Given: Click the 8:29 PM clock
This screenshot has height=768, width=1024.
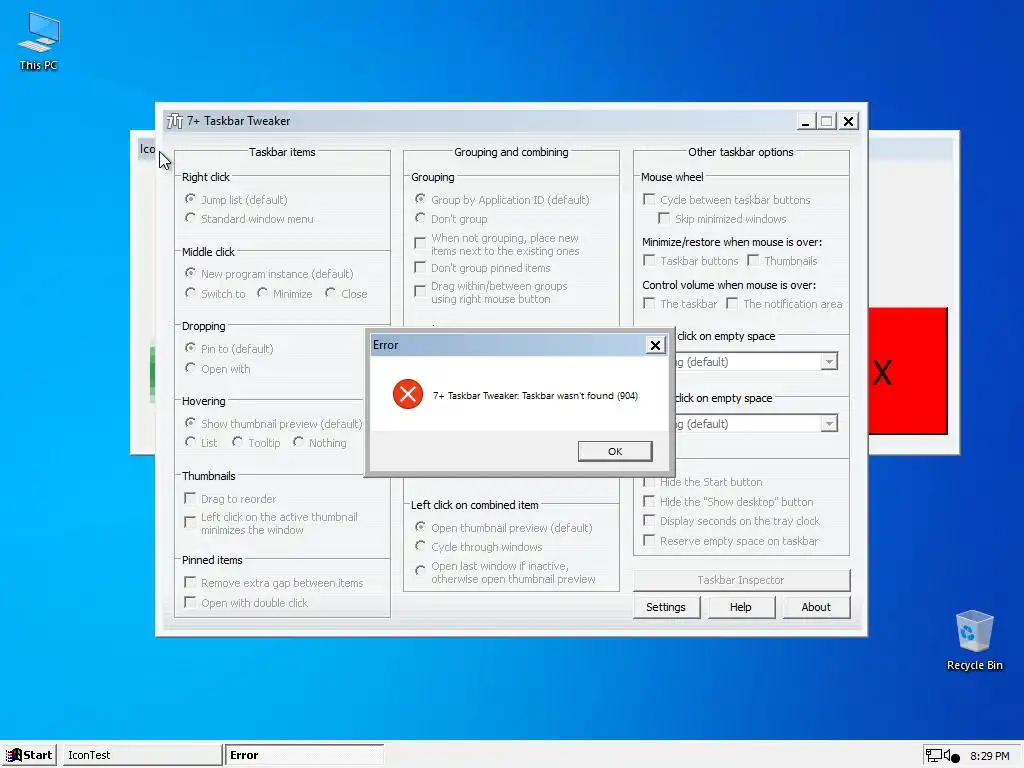Looking at the screenshot, I should 989,756.
